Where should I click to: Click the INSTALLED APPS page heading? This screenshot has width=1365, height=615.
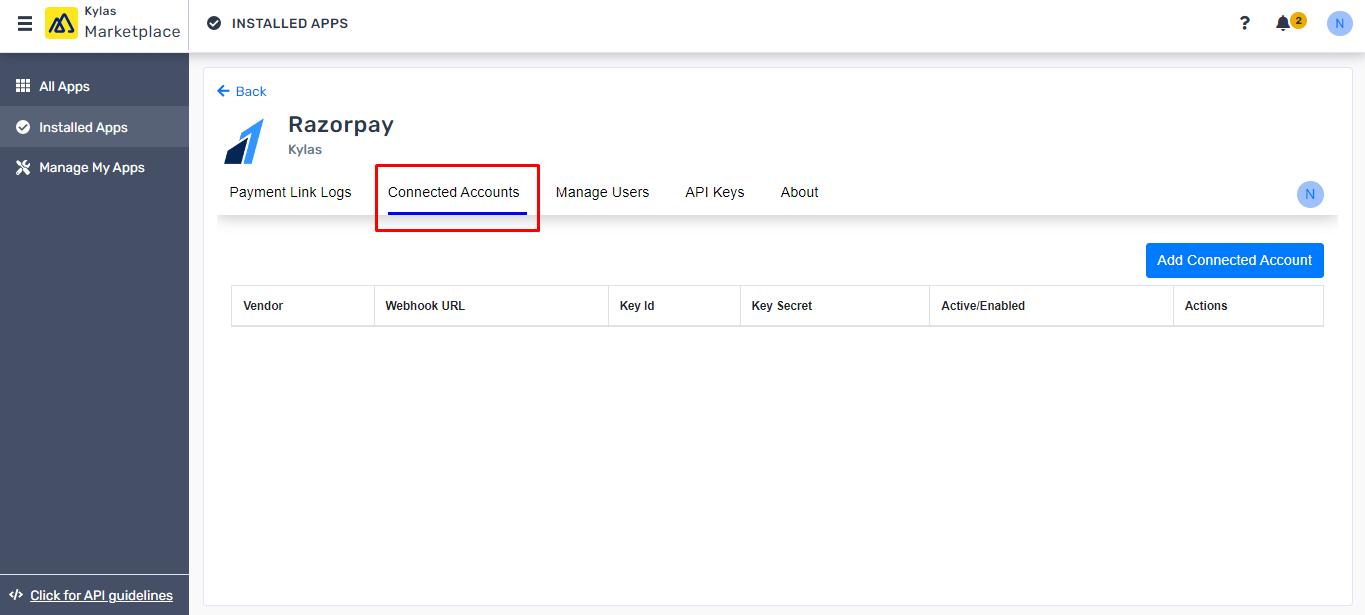point(290,23)
